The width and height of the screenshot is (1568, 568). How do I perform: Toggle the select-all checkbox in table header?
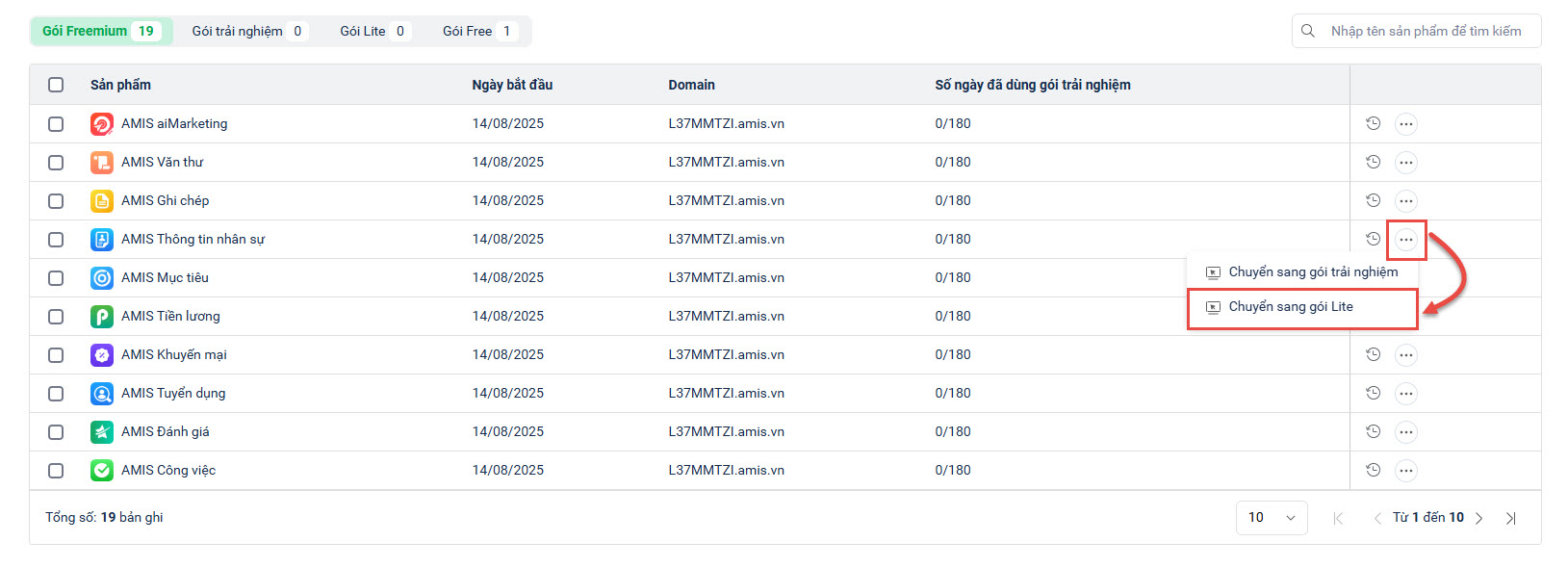click(56, 85)
